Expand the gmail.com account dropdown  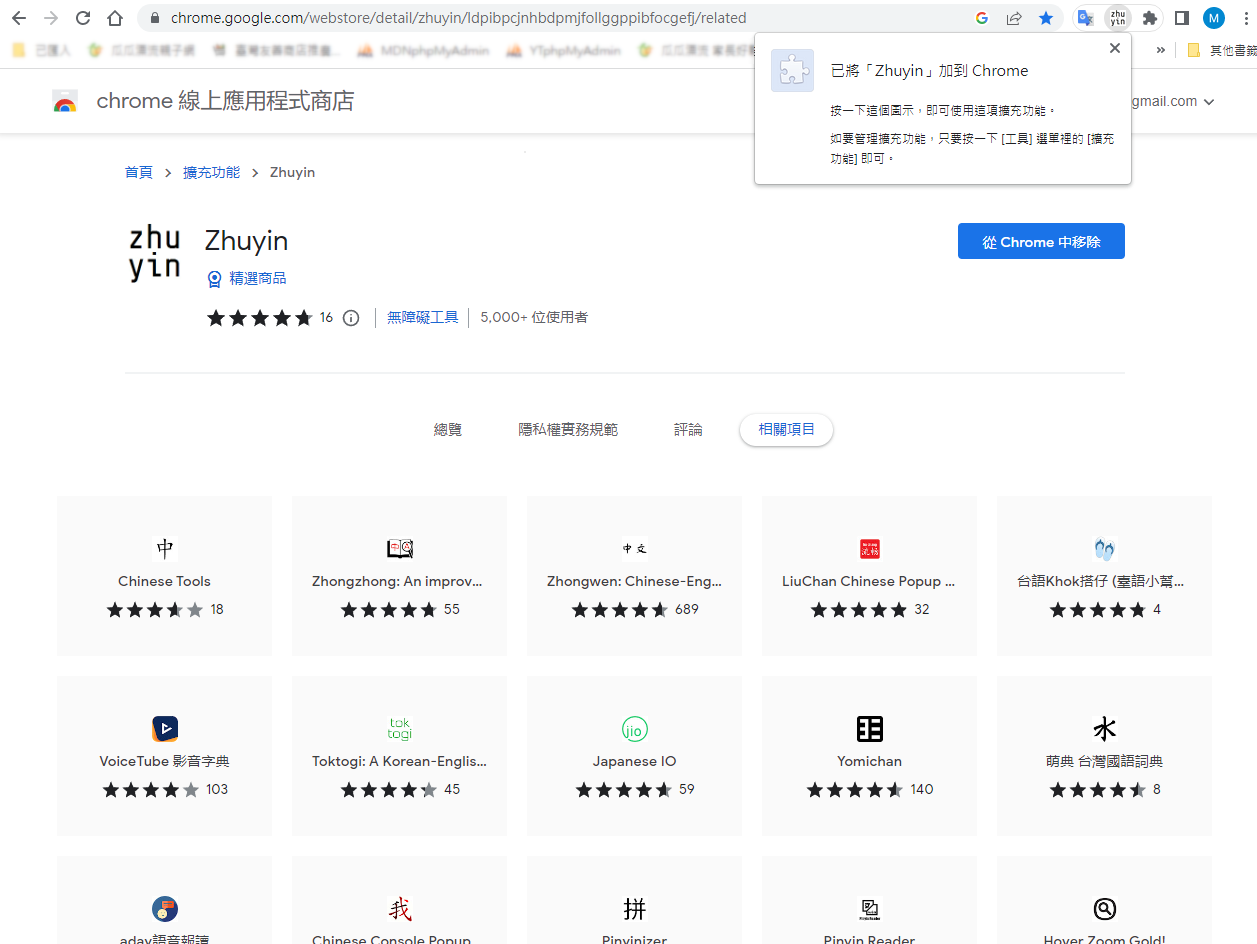(x=1209, y=102)
